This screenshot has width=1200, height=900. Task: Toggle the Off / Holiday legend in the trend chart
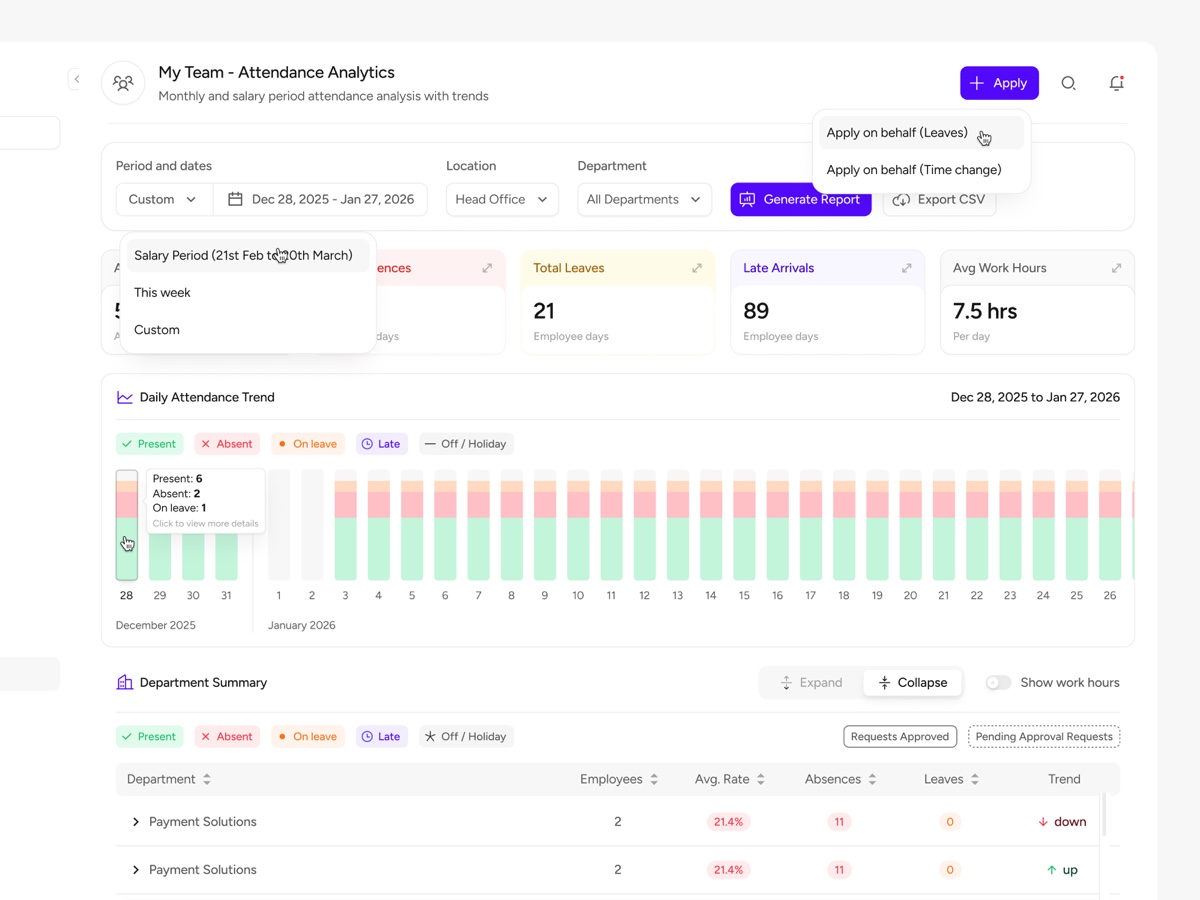(x=466, y=444)
